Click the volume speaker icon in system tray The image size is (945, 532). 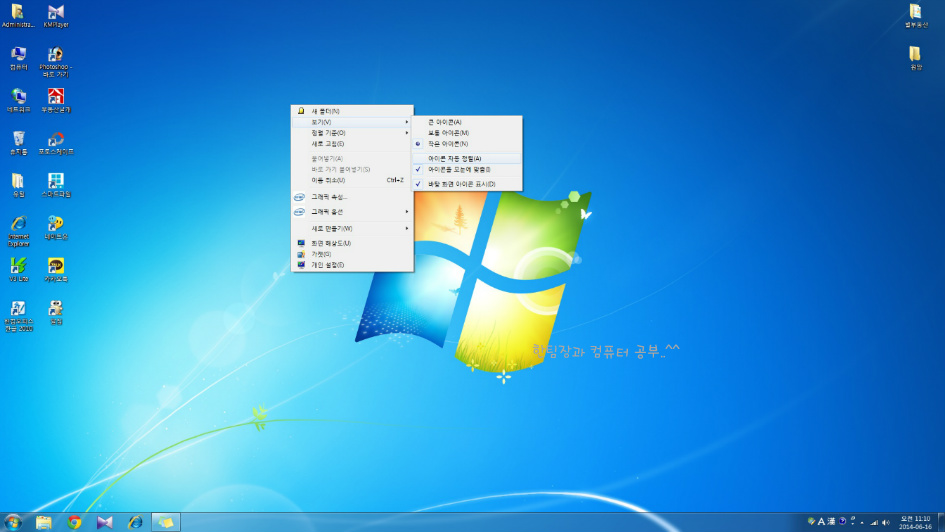tap(885, 522)
